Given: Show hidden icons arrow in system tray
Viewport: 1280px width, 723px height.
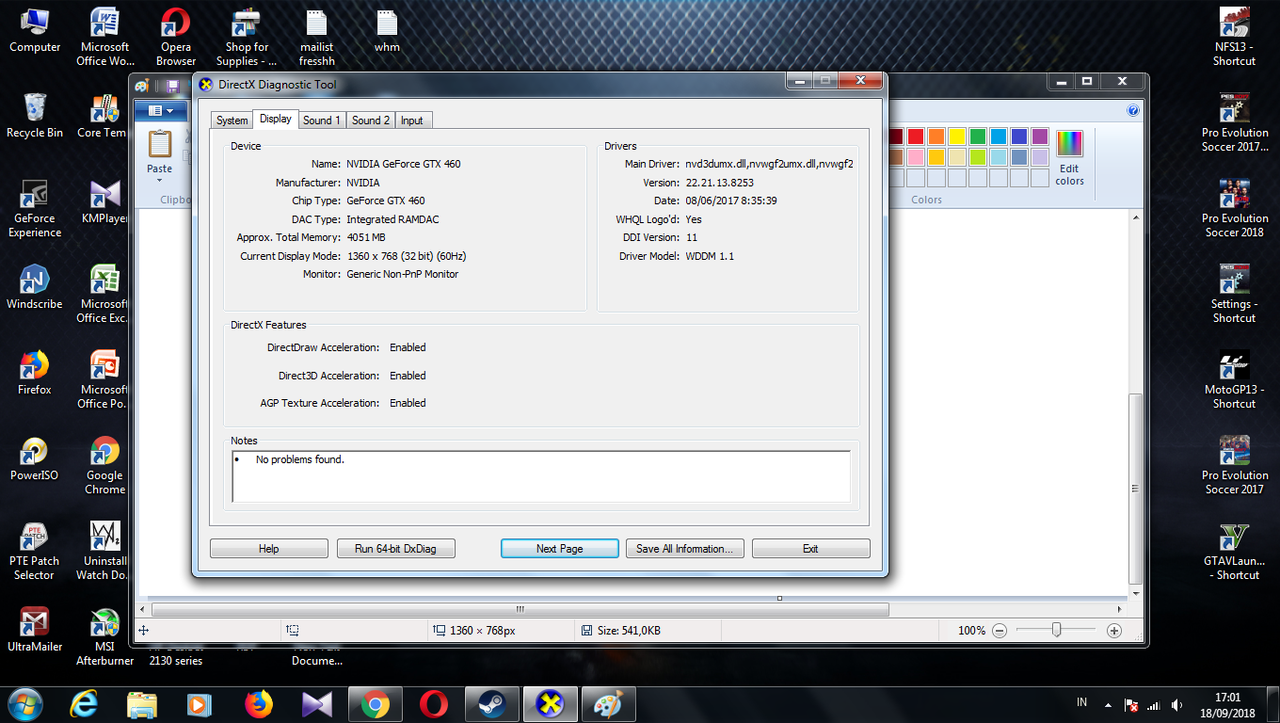Looking at the screenshot, I should point(1108,704).
